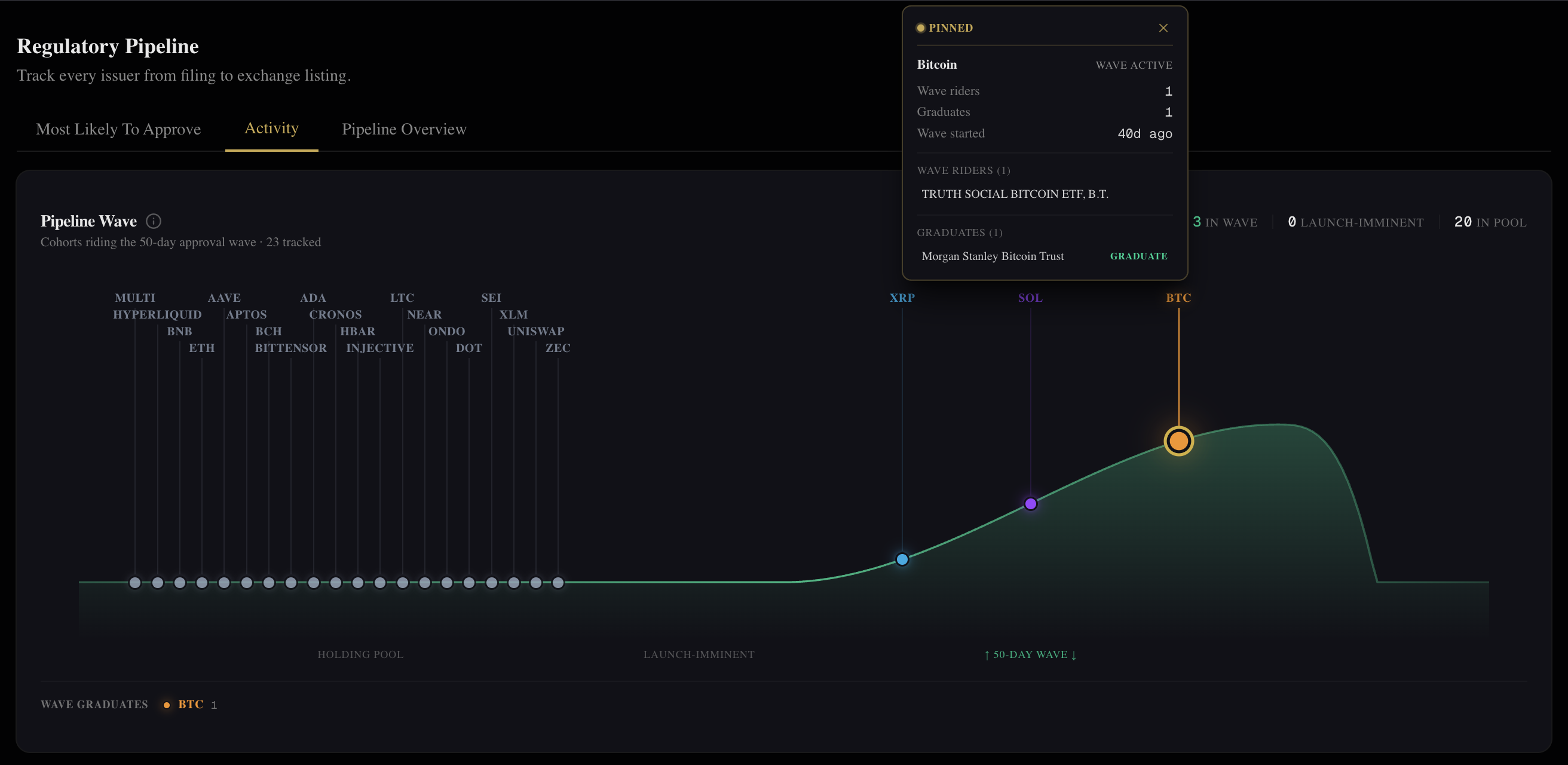The height and width of the screenshot is (765, 1568).
Task: Open the Pipeline Overview tab
Action: (404, 129)
